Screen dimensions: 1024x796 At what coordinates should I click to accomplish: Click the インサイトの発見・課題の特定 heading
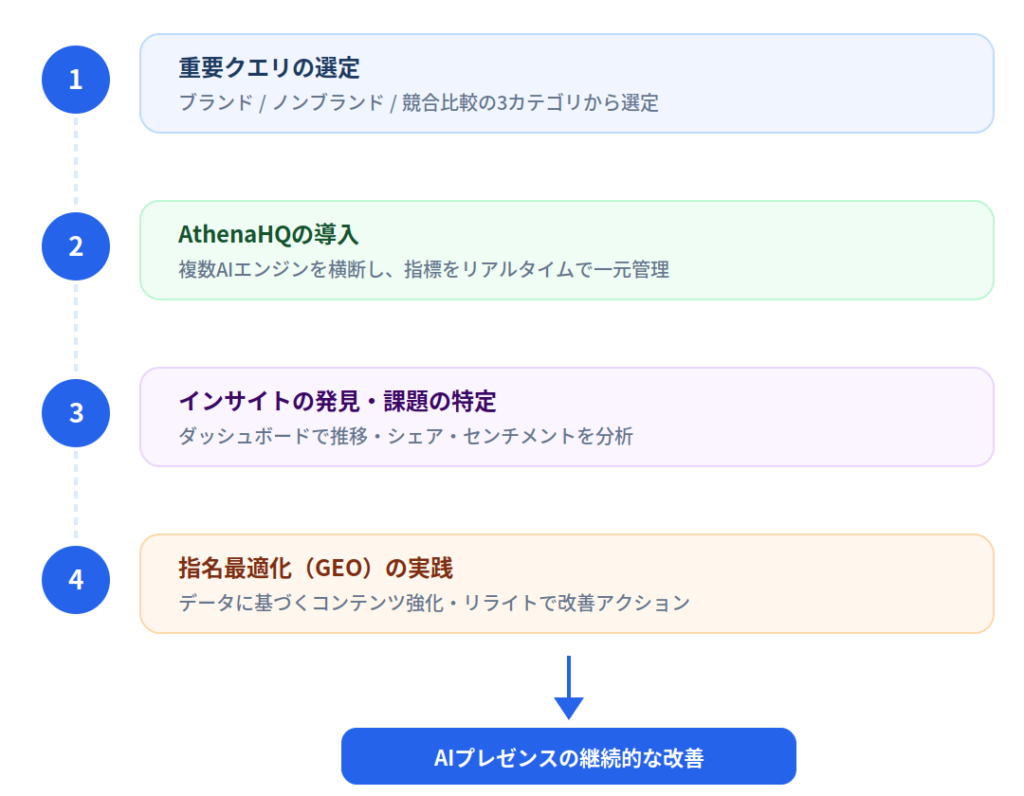[x=337, y=402]
